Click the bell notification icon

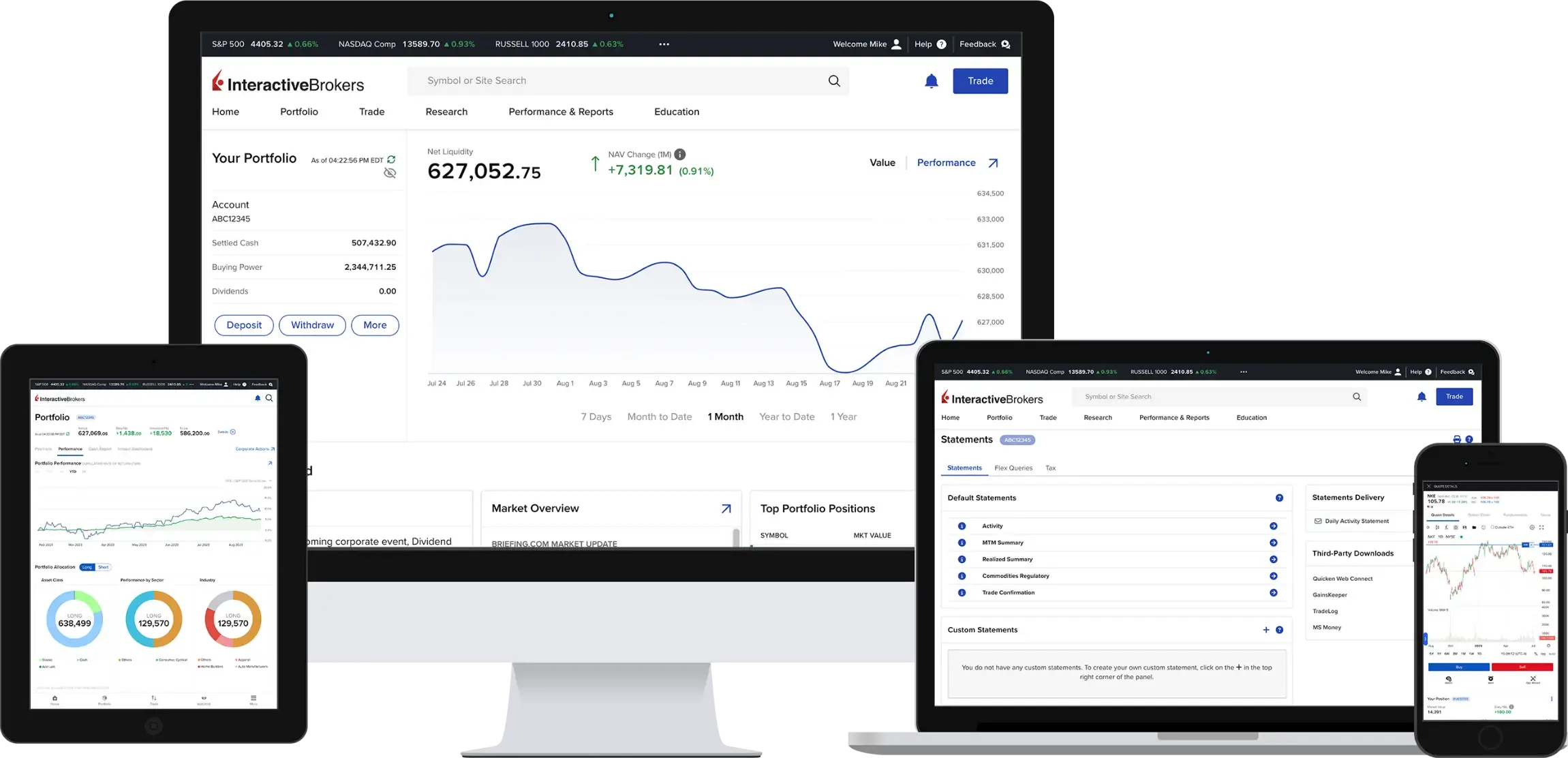930,80
